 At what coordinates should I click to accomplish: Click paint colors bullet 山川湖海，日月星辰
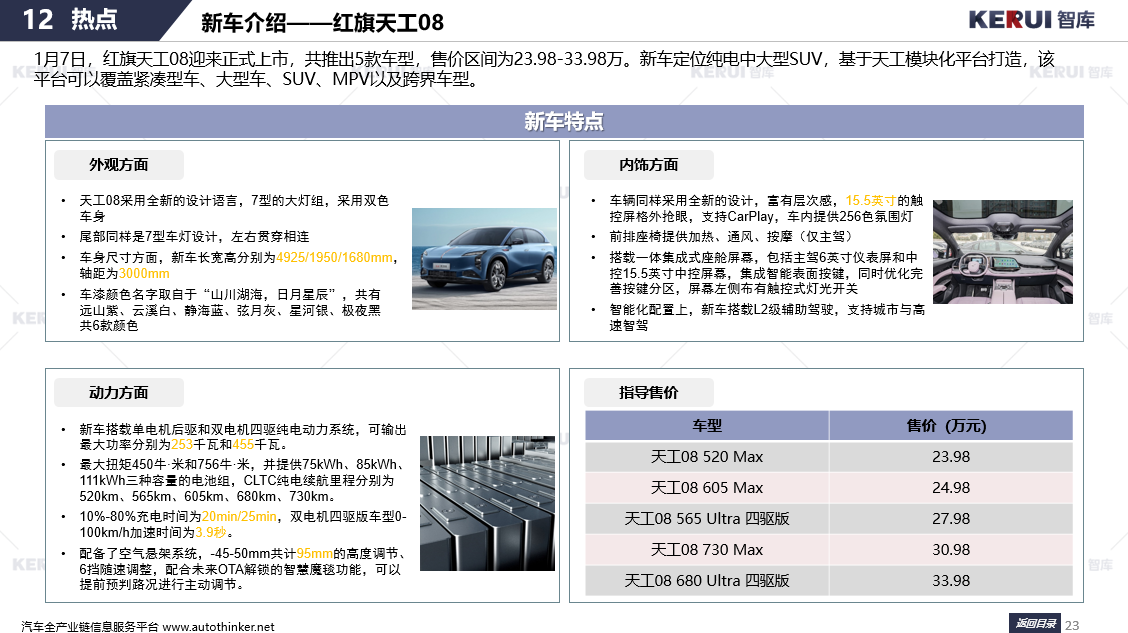(230, 310)
